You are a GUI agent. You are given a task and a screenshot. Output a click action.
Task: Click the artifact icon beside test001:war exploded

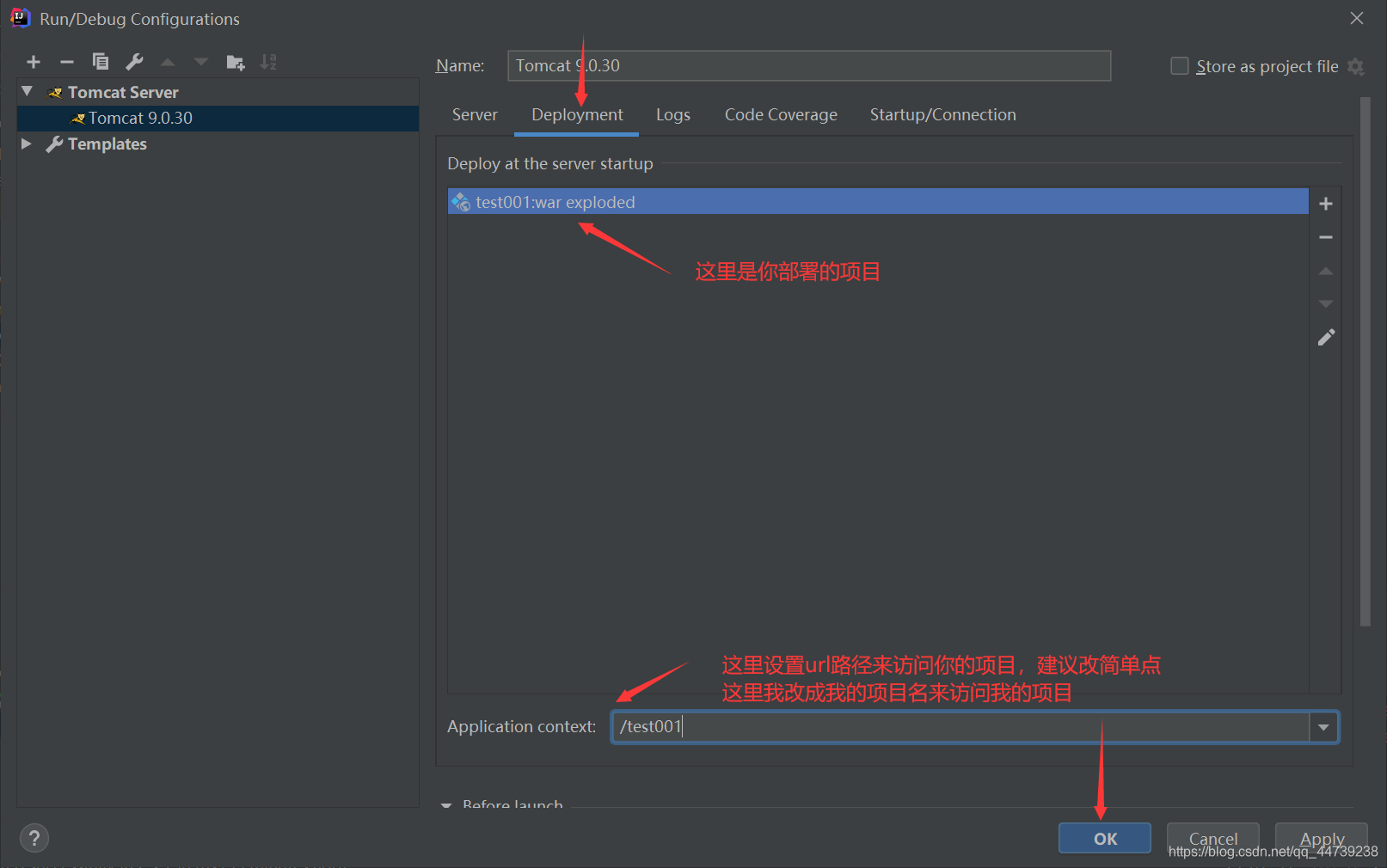point(461,202)
